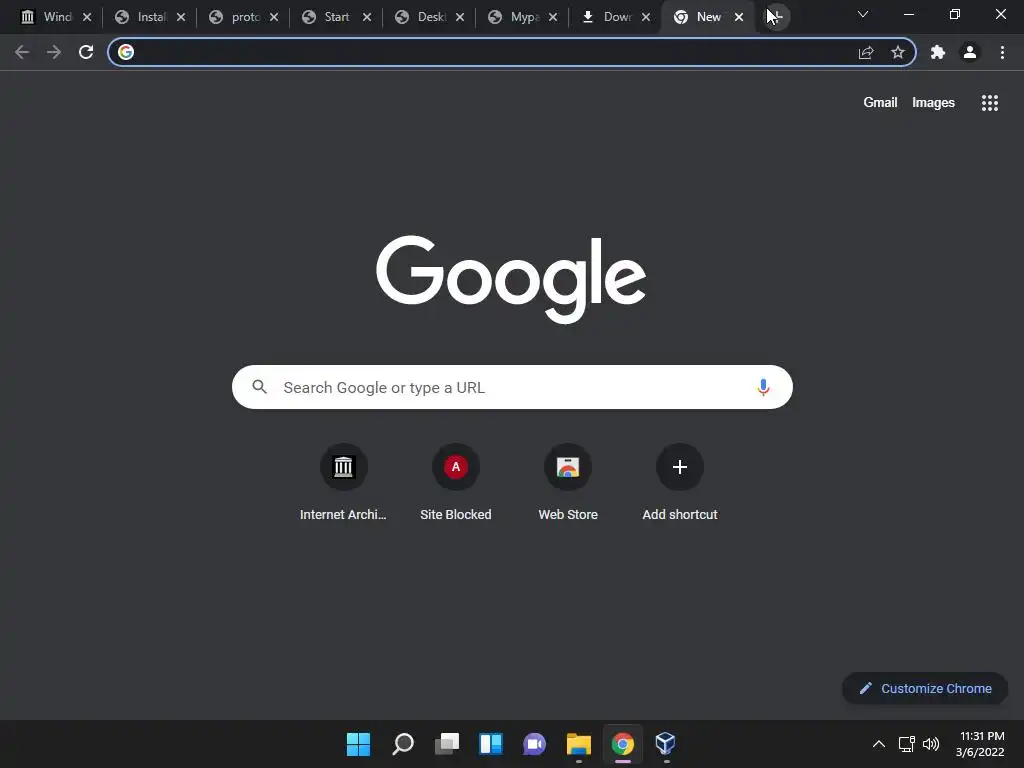Close the Wind tab
The image size is (1024, 768).
point(87,17)
